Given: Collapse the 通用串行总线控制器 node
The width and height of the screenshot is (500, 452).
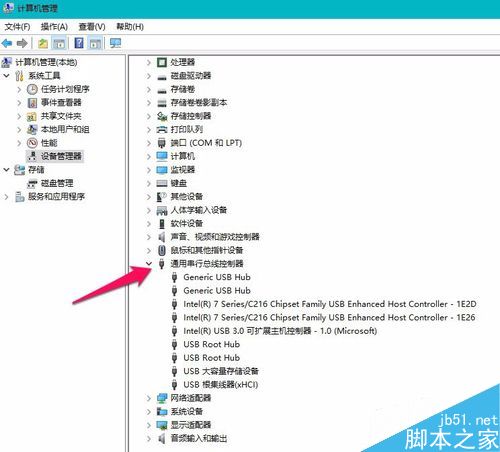Looking at the screenshot, I should pos(149,264).
